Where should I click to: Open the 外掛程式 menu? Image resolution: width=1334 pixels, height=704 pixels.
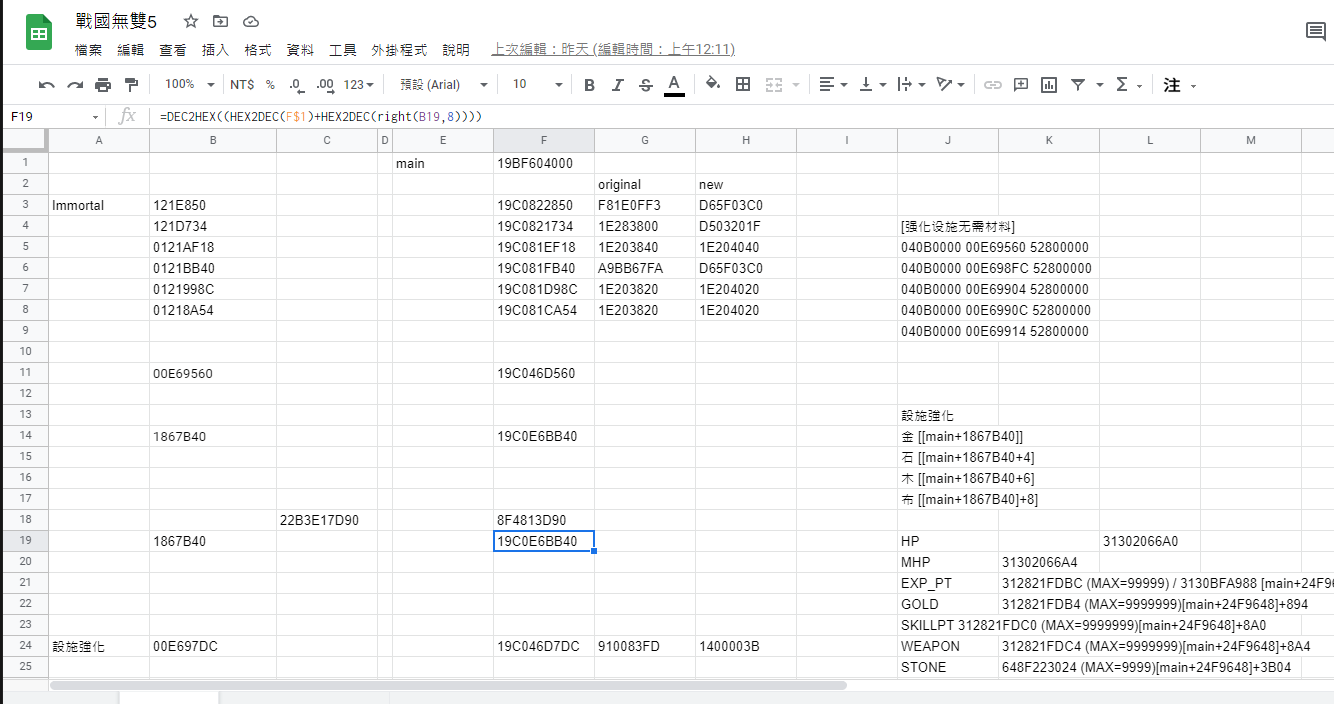click(x=399, y=49)
